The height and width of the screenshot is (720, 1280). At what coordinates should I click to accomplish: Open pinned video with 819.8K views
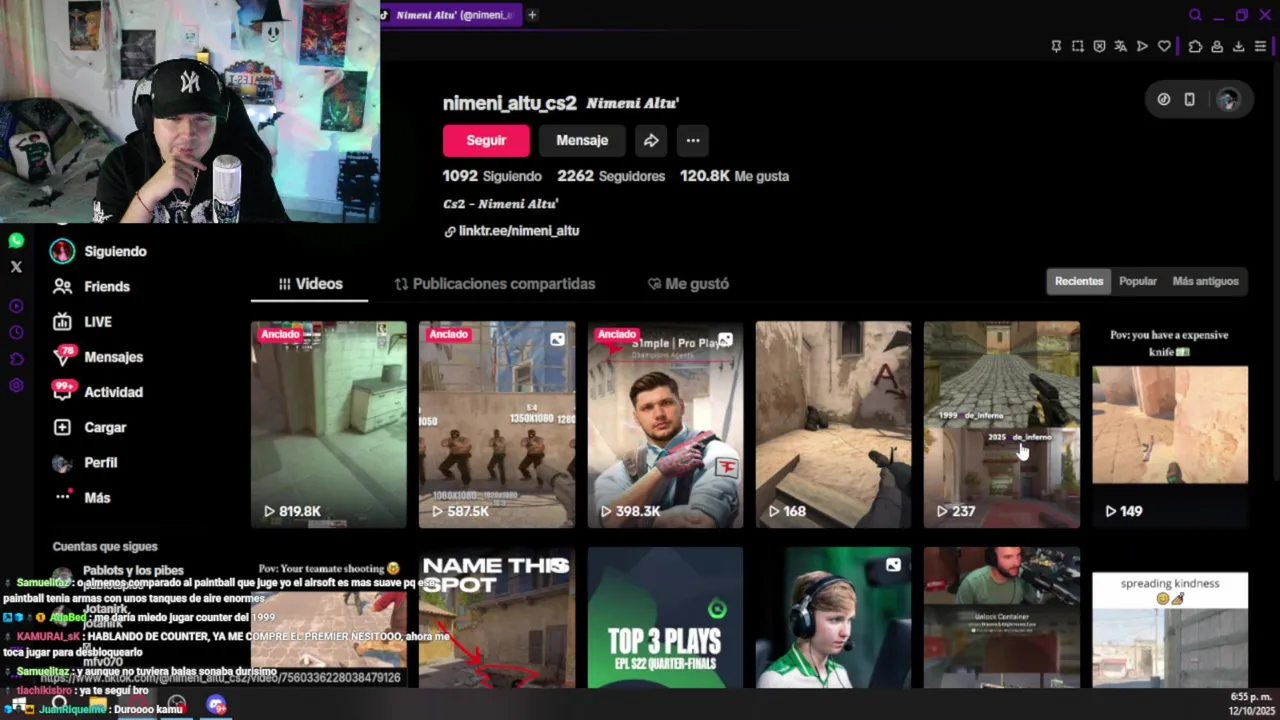pyautogui.click(x=329, y=424)
